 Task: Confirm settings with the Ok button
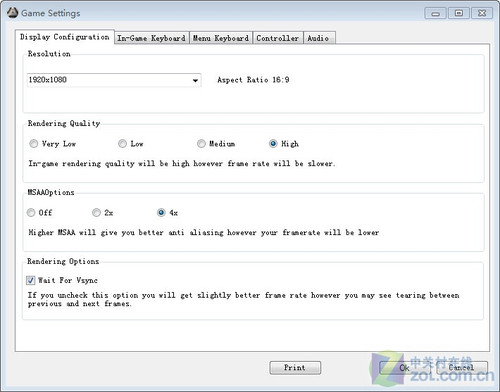click(x=405, y=368)
